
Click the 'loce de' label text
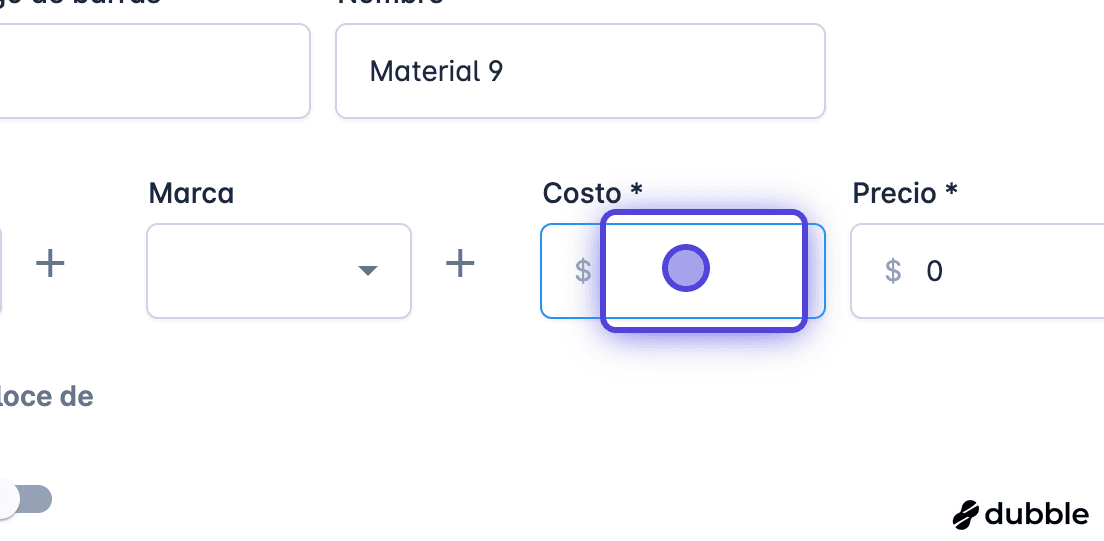click(x=46, y=397)
